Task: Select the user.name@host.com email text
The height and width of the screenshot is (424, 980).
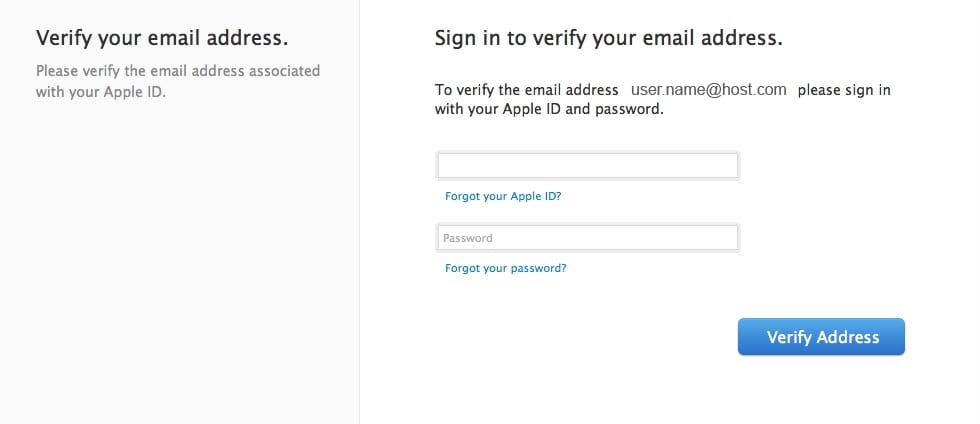Action: click(708, 89)
